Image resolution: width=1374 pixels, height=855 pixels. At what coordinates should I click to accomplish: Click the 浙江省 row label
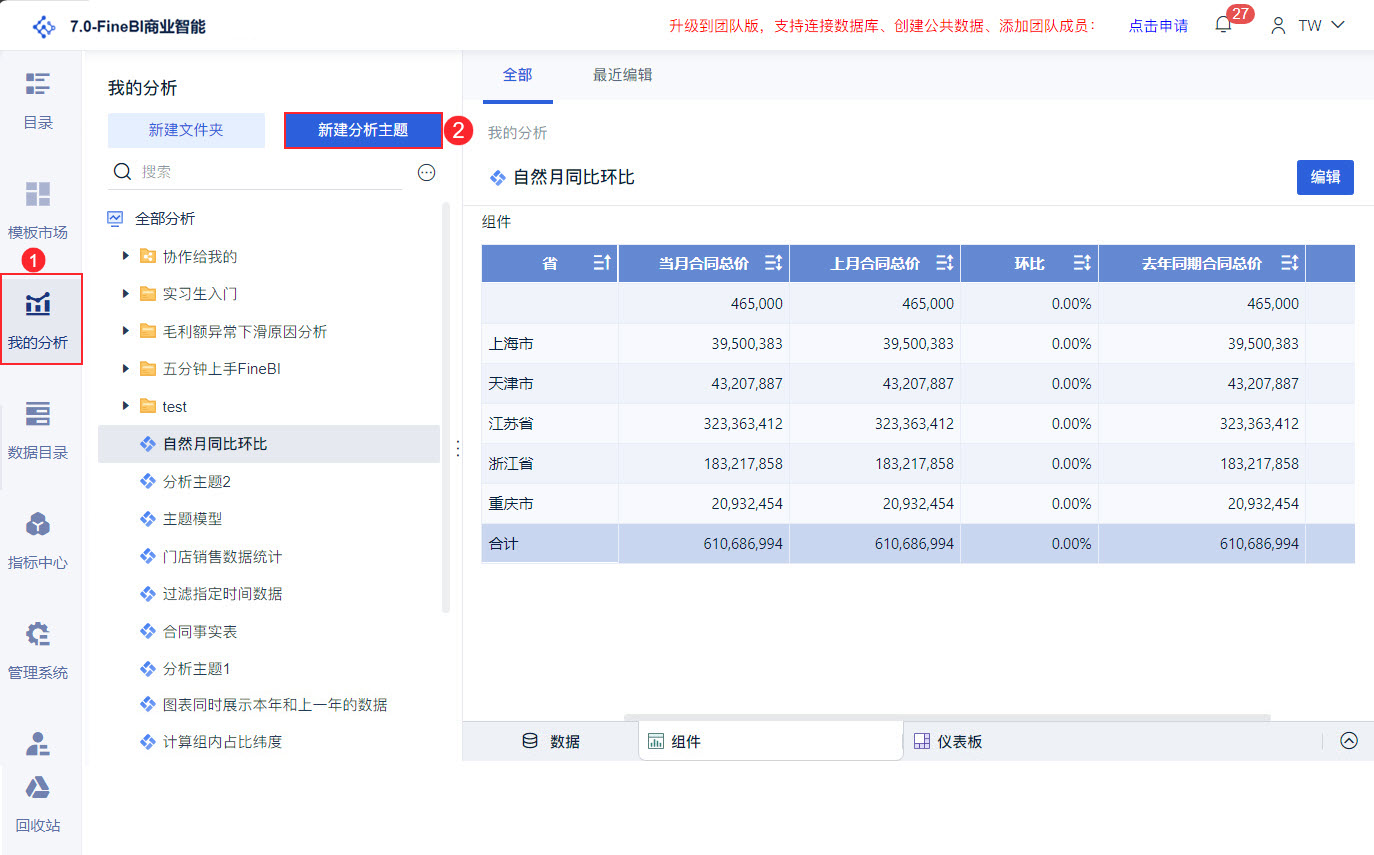(511, 464)
